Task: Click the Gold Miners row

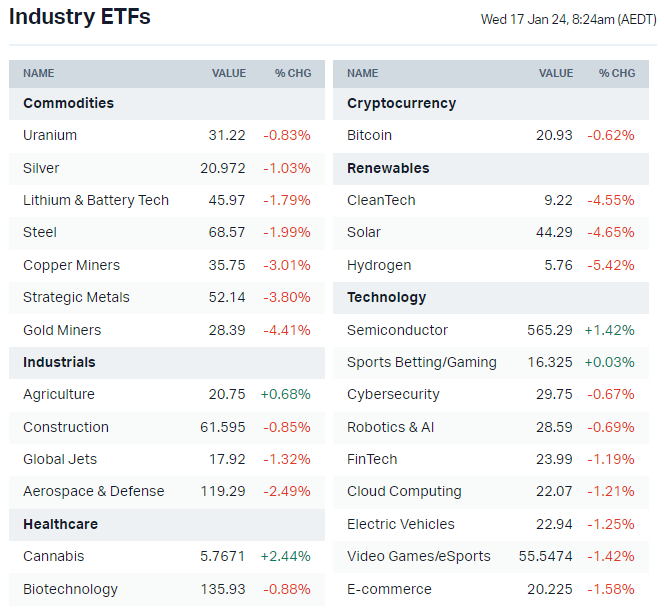Action: coord(62,330)
